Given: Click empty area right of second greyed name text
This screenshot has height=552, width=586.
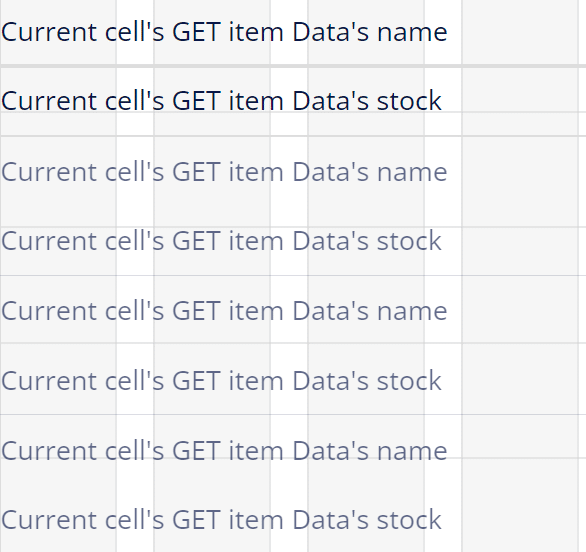Looking at the screenshot, I should [x=520, y=311].
